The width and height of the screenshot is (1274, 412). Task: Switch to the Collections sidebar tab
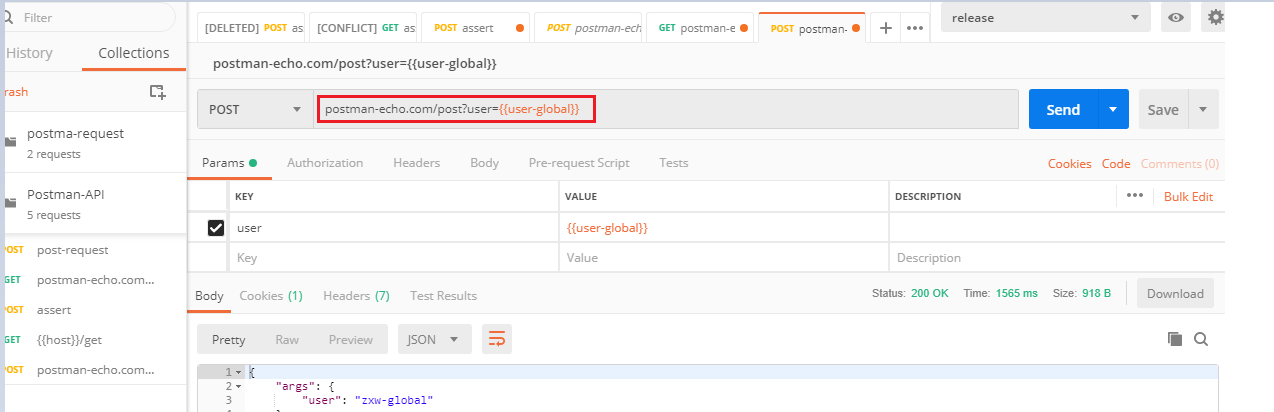pyautogui.click(x=134, y=53)
